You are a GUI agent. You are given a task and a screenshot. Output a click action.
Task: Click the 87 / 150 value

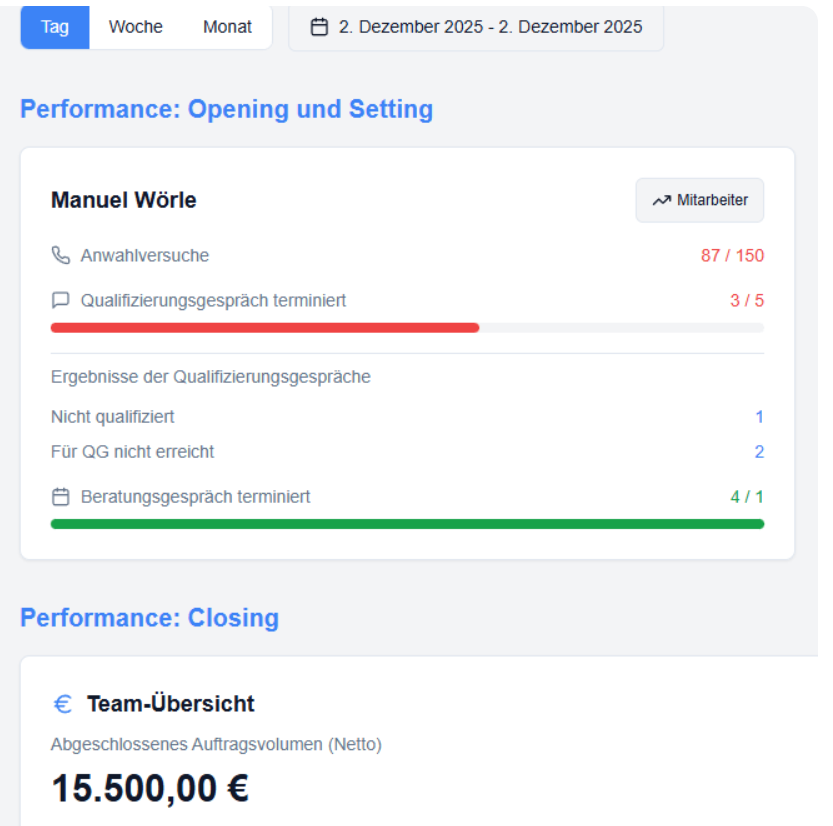(732, 256)
